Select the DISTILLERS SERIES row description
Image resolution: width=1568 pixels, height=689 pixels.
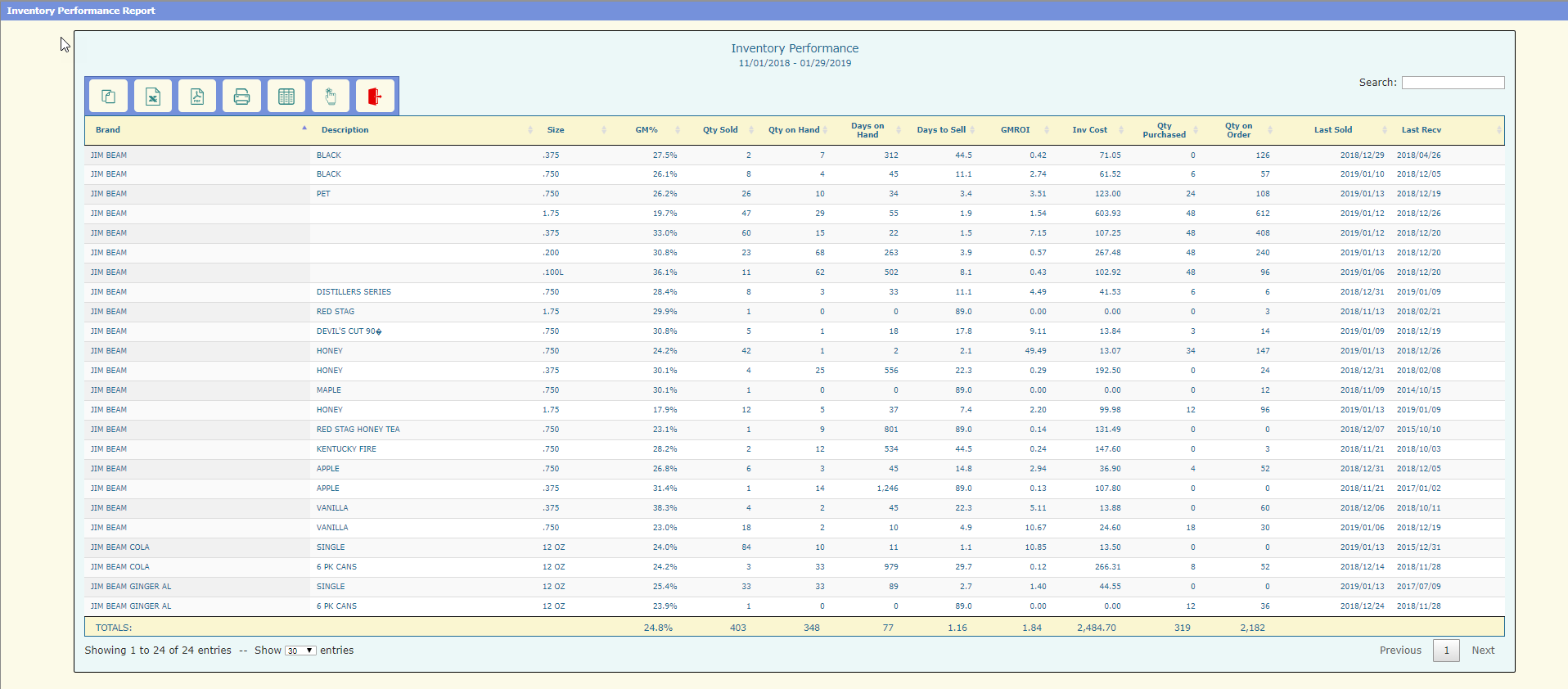click(354, 292)
